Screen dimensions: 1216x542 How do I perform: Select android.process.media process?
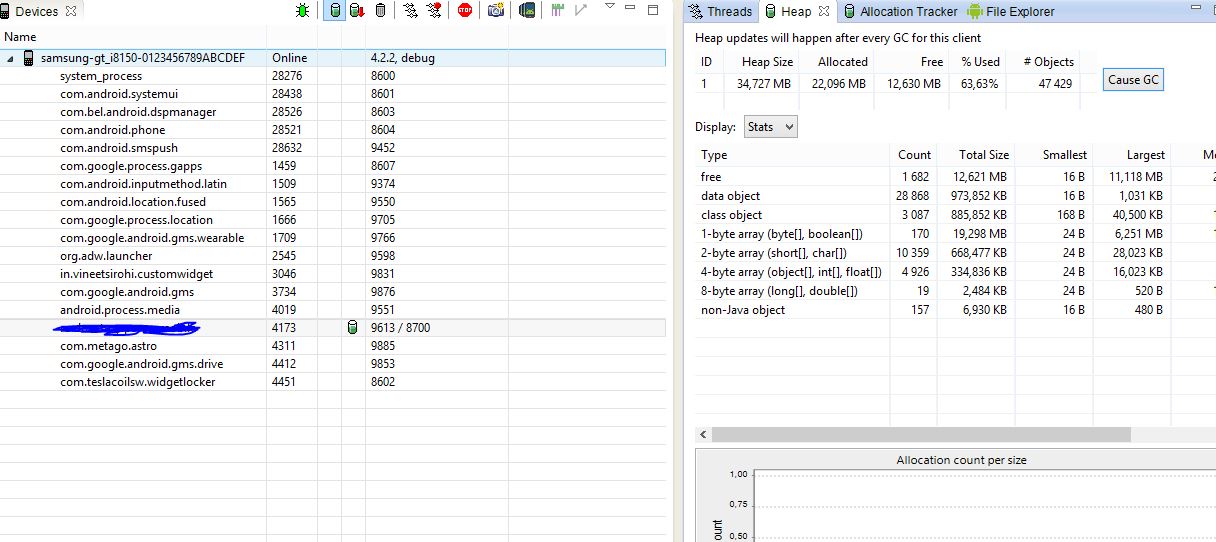pyautogui.click(x=333, y=310)
